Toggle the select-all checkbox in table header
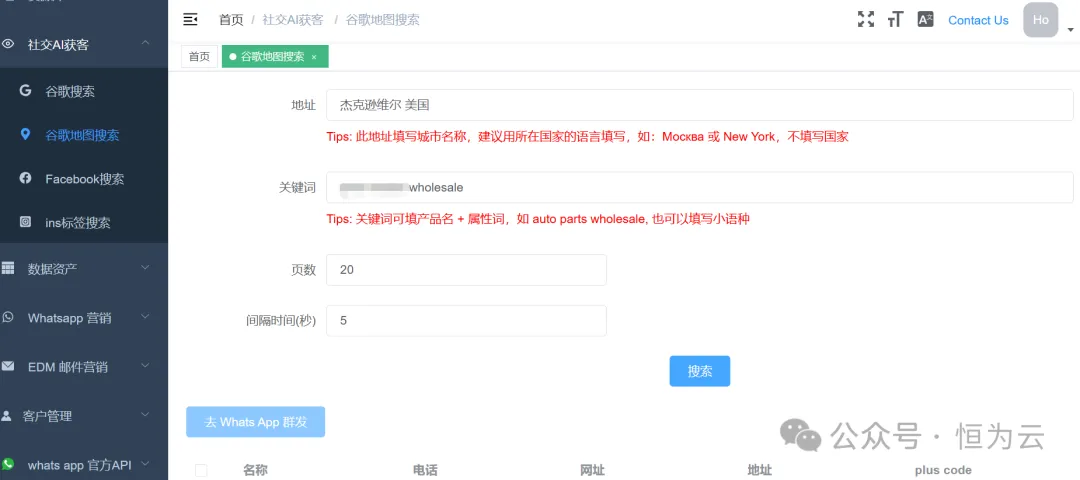The image size is (1080, 480). [201, 470]
